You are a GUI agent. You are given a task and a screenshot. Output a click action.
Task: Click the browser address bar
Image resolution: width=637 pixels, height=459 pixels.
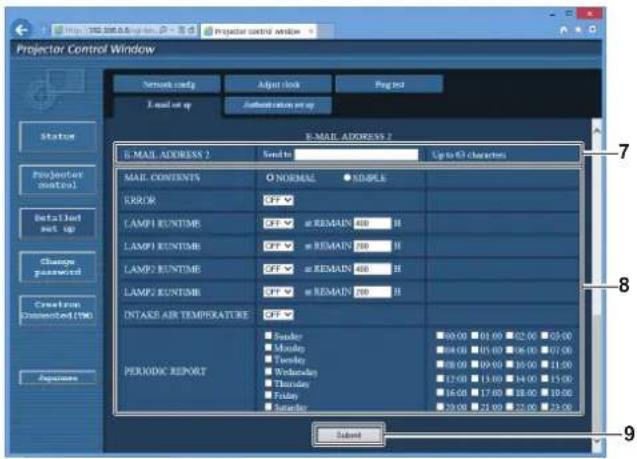(125, 30)
